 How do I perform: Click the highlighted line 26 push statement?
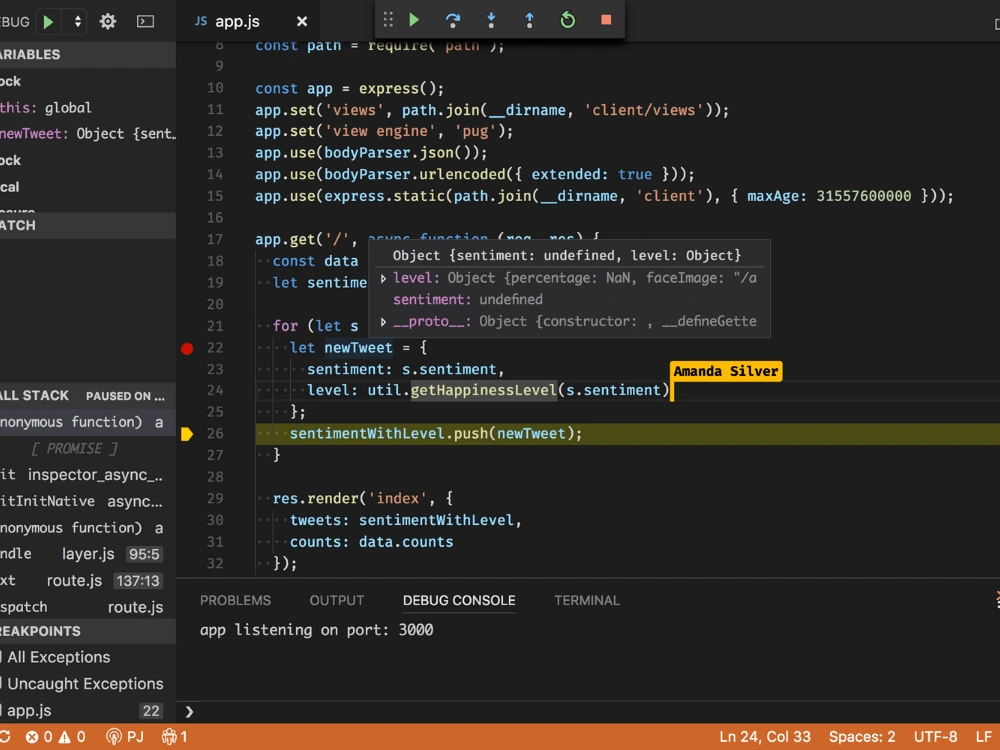point(436,434)
